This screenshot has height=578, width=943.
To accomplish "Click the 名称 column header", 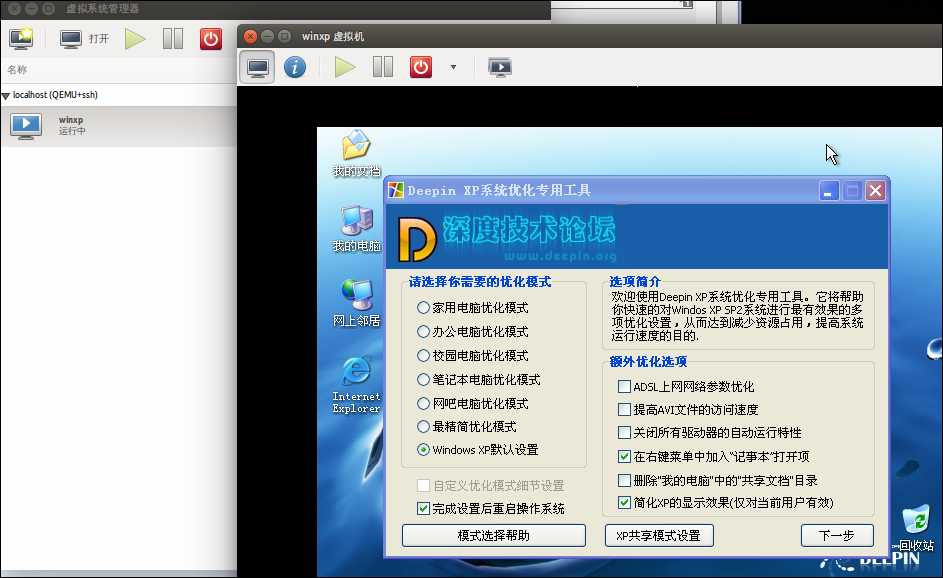I will pos(17,70).
